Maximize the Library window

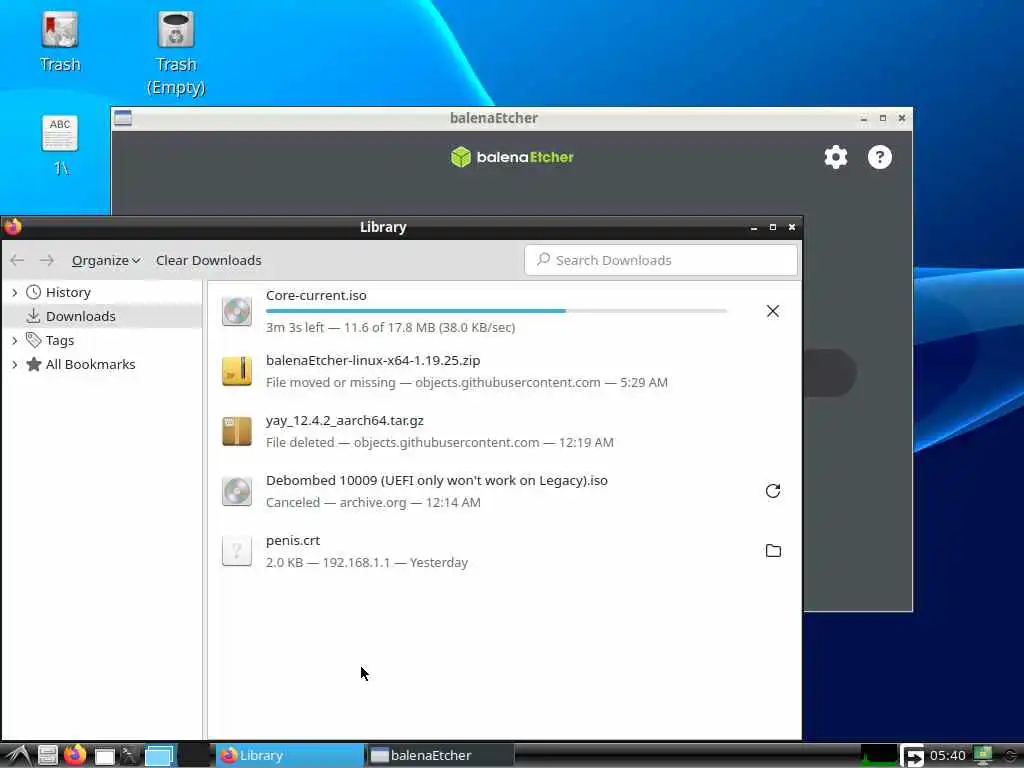[773, 227]
